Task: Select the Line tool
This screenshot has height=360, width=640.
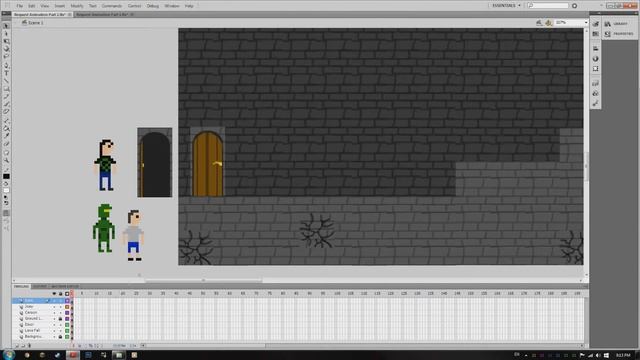Action: click(6, 80)
